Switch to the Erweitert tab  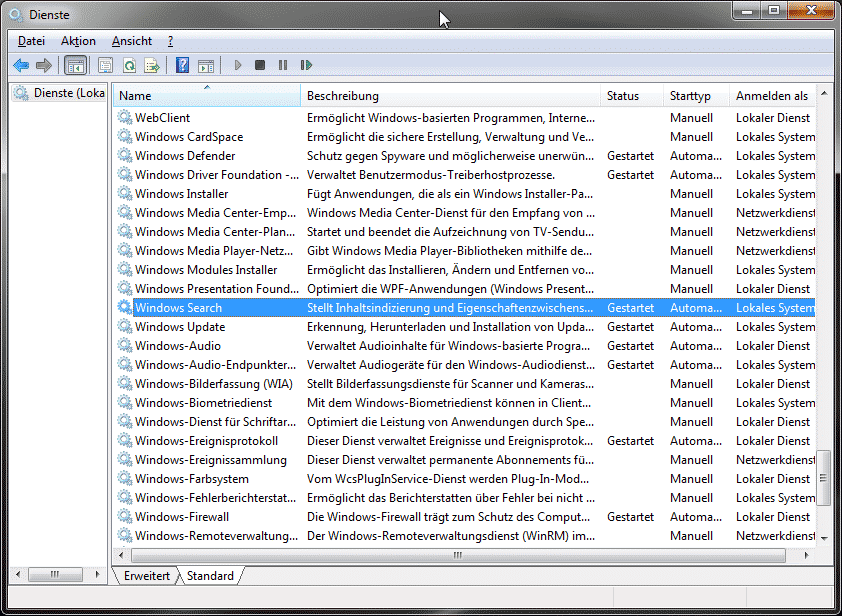[147, 576]
